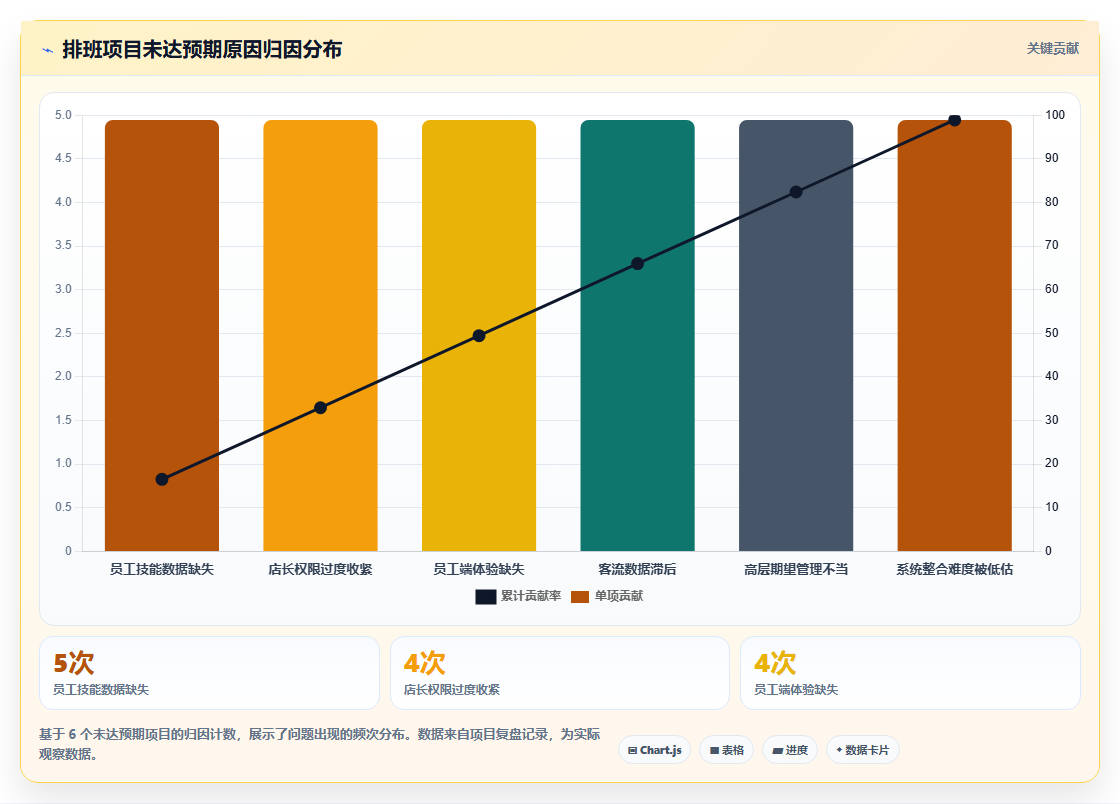Click the teal 客流数据滞后 bar
This screenshot has width=1120, height=804.
[x=638, y=336]
